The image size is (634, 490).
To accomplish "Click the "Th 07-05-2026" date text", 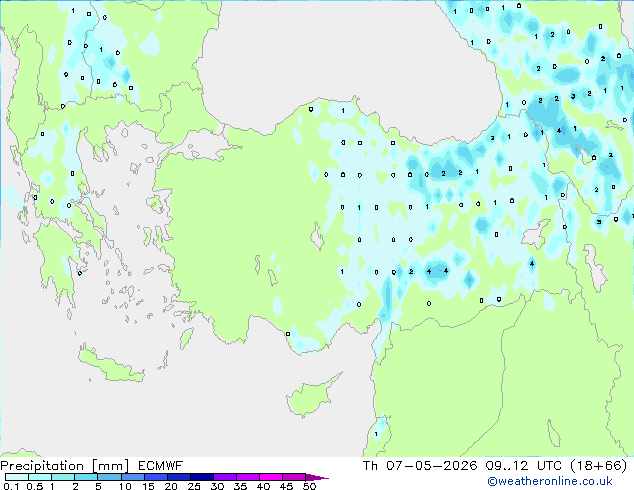I will 420,466.
